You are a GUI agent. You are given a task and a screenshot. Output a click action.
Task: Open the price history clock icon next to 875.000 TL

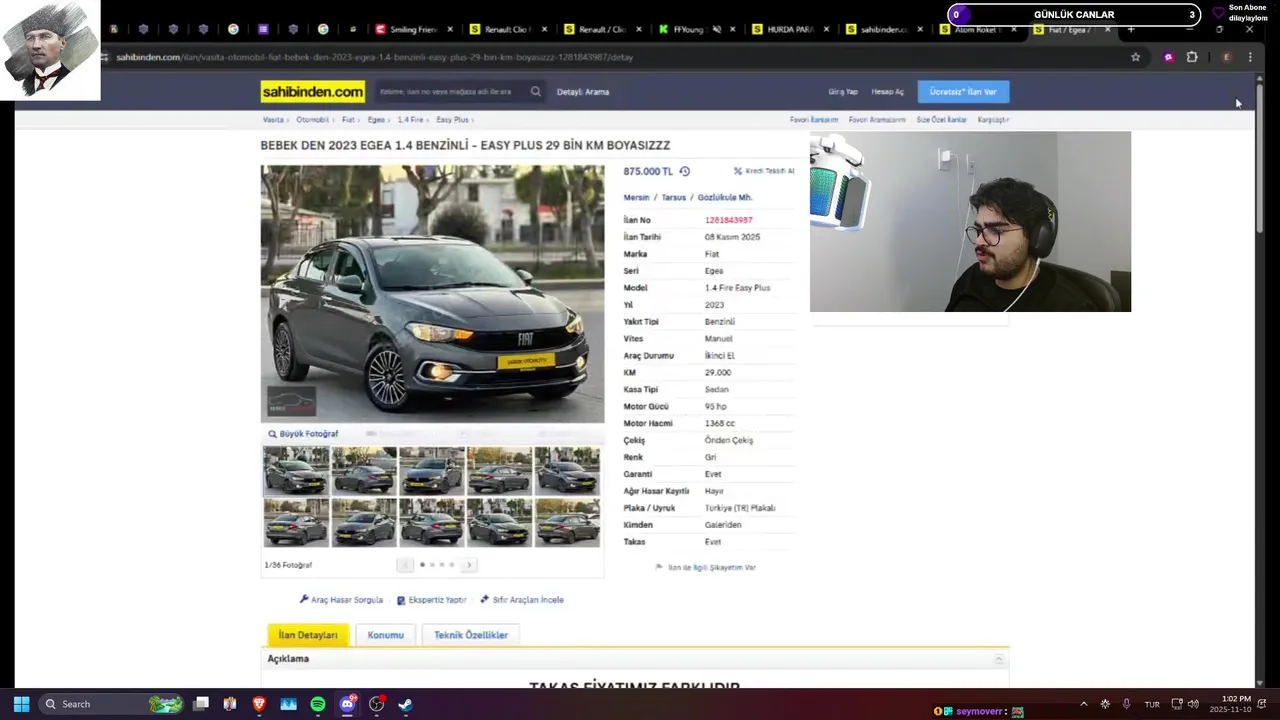(x=685, y=171)
